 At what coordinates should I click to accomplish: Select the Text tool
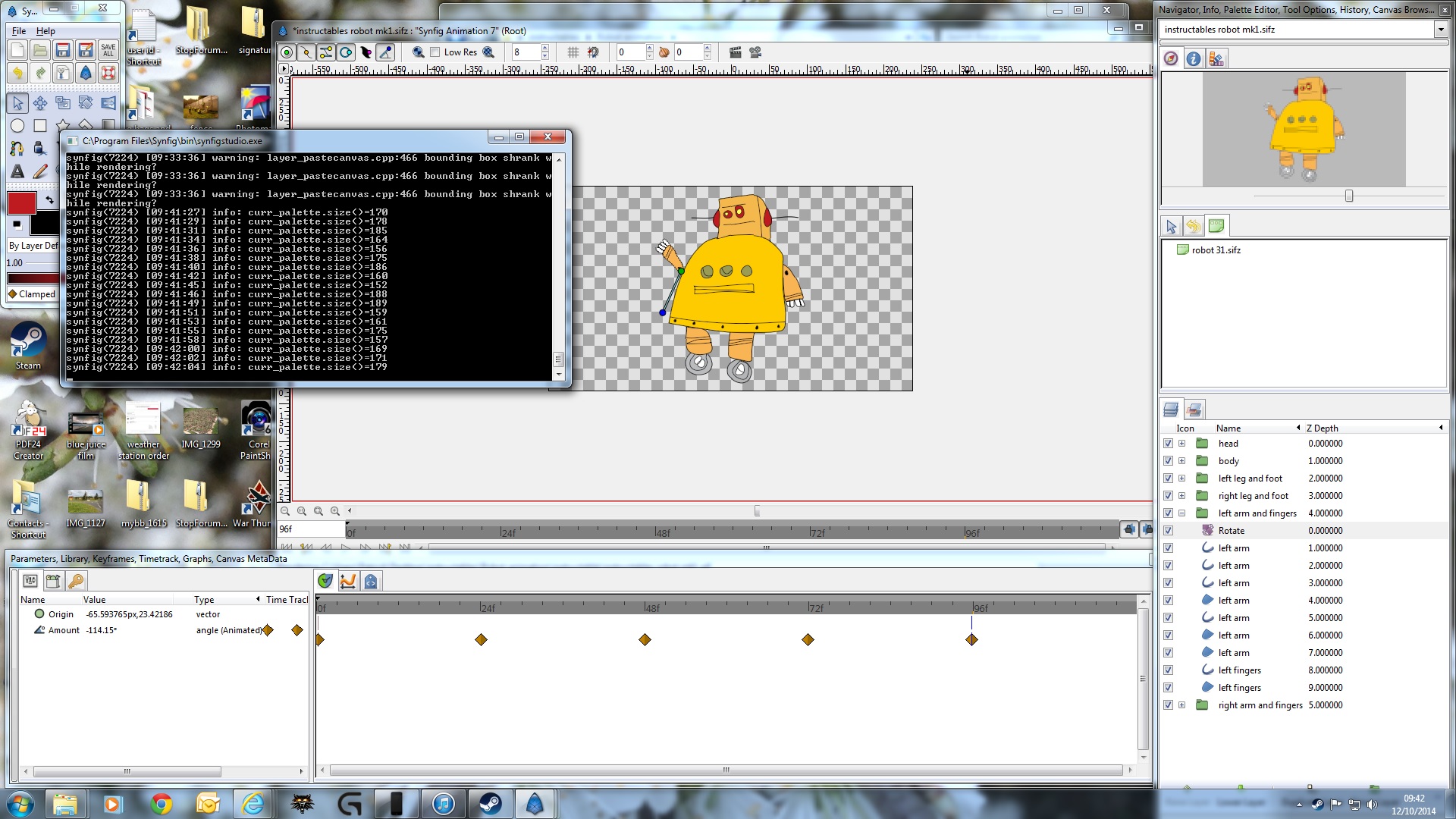click(17, 171)
